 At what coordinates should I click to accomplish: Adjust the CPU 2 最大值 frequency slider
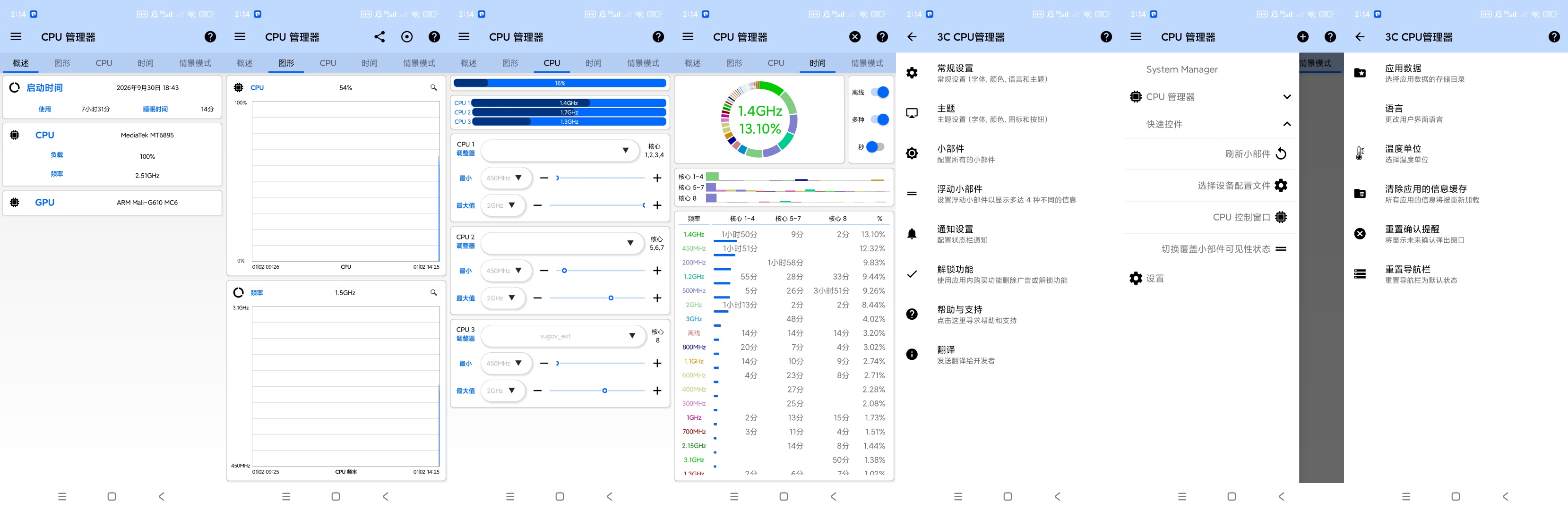[x=597, y=298]
